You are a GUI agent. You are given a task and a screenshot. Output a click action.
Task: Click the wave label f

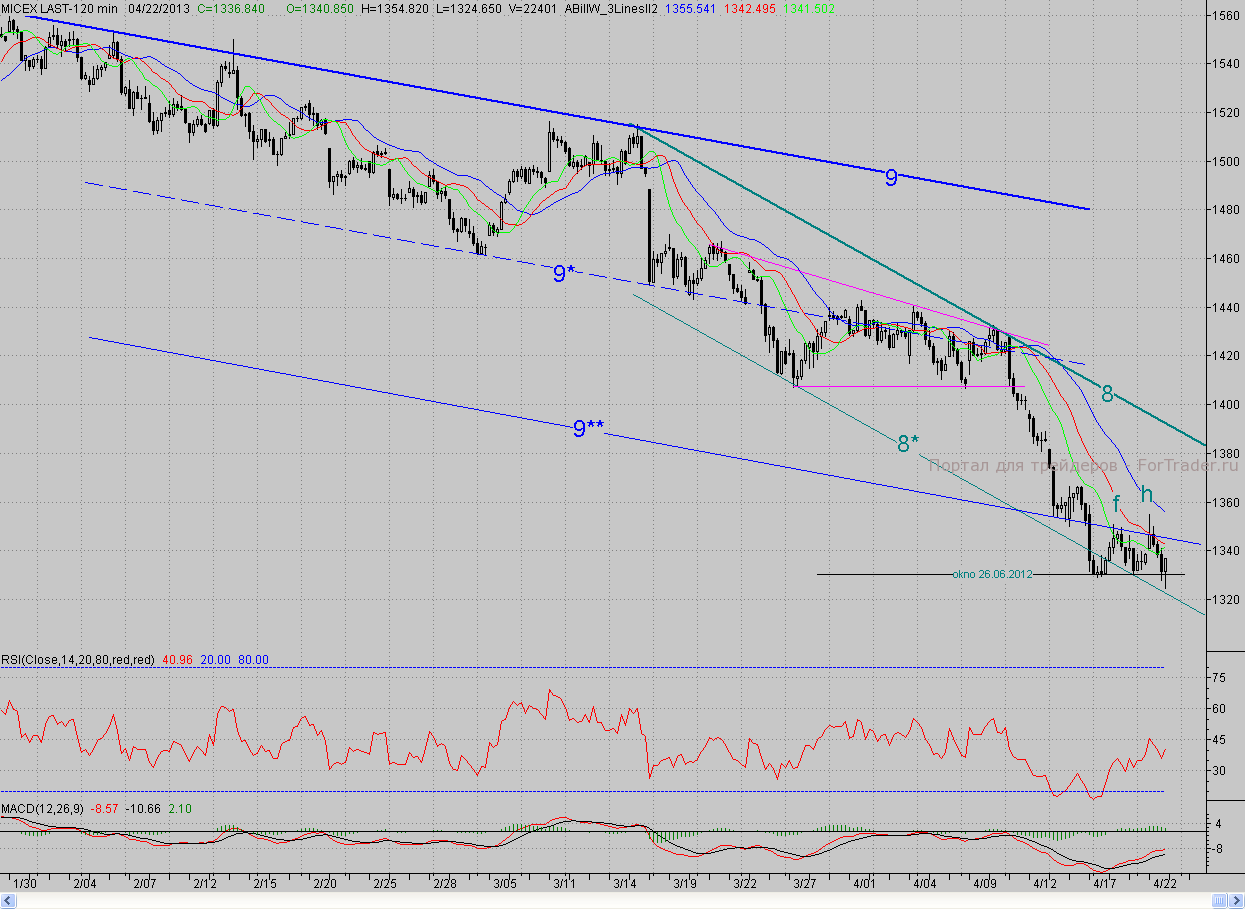pos(1116,504)
